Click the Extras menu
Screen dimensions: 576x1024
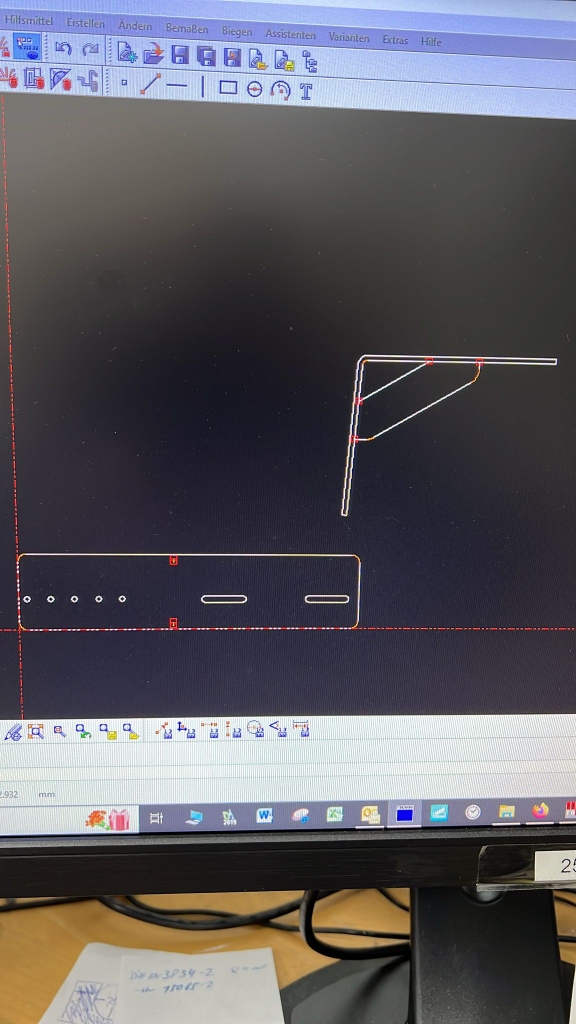395,39
